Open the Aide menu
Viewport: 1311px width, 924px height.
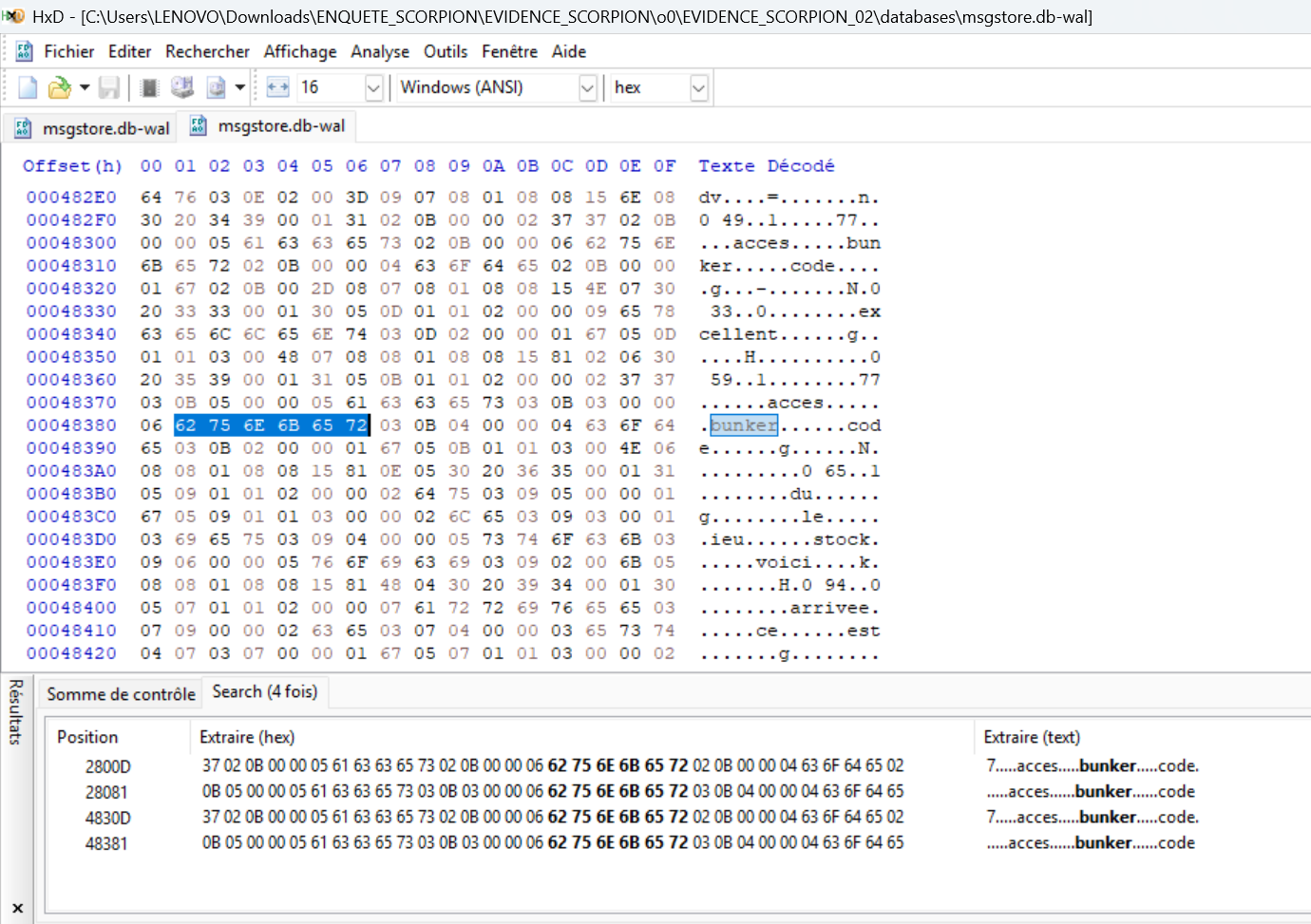coord(569,51)
